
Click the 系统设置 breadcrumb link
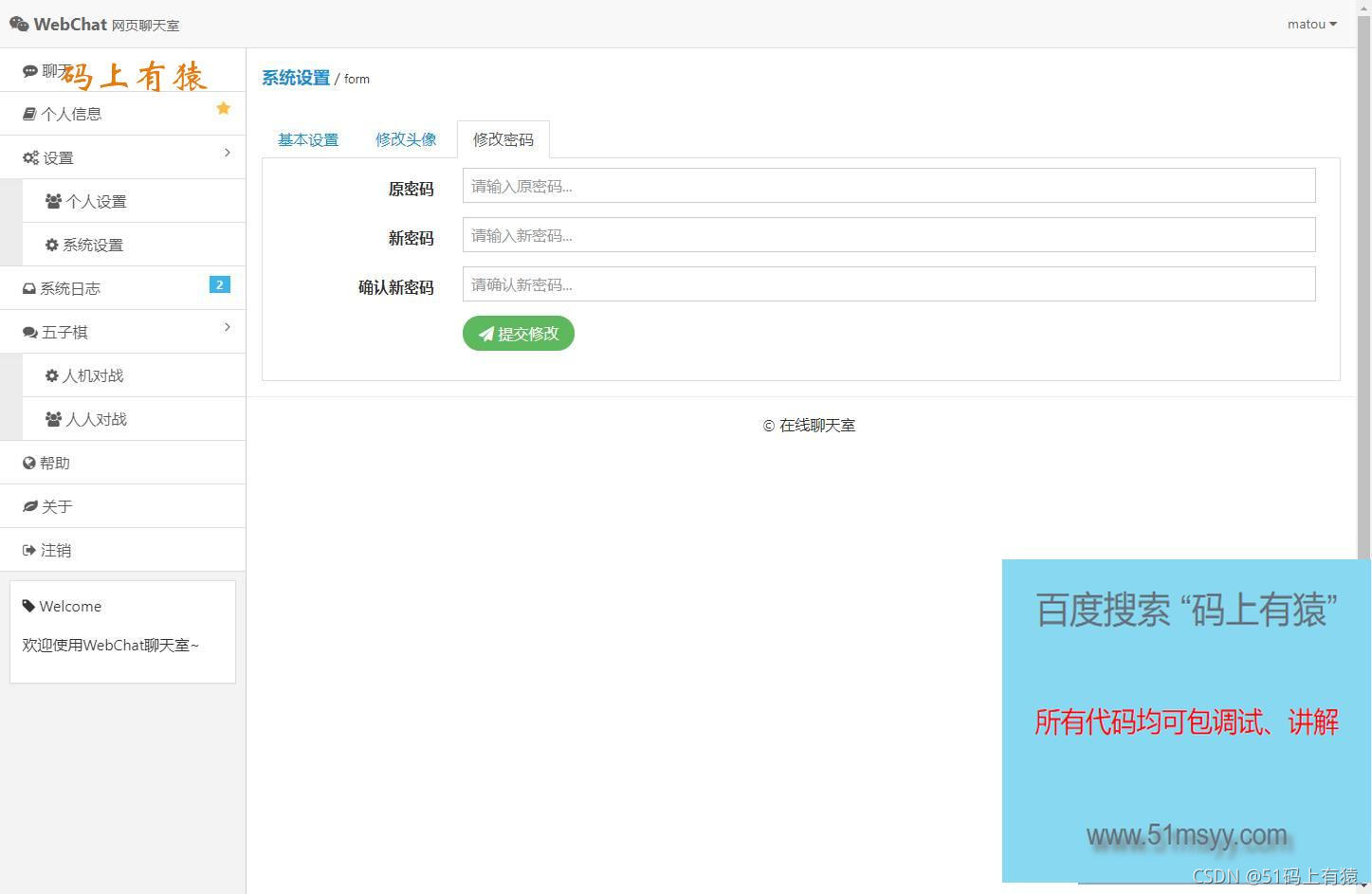tap(295, 78)
